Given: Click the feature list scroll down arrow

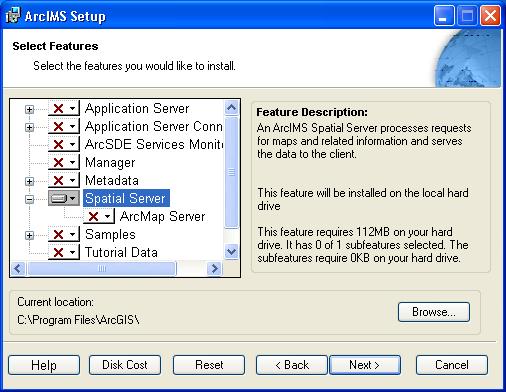Looking at the screenshot, I should click(x=231, y=251).
